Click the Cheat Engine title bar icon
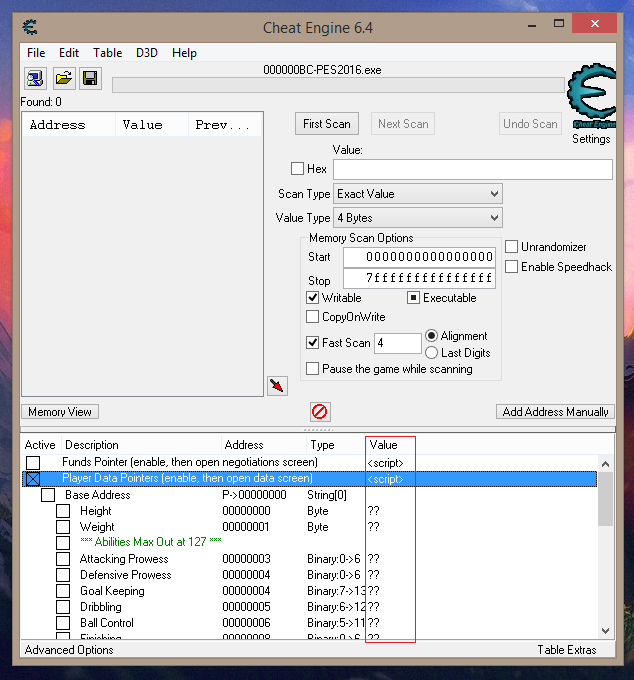Viewport: 634px width, 680px height. click(30, 27)
